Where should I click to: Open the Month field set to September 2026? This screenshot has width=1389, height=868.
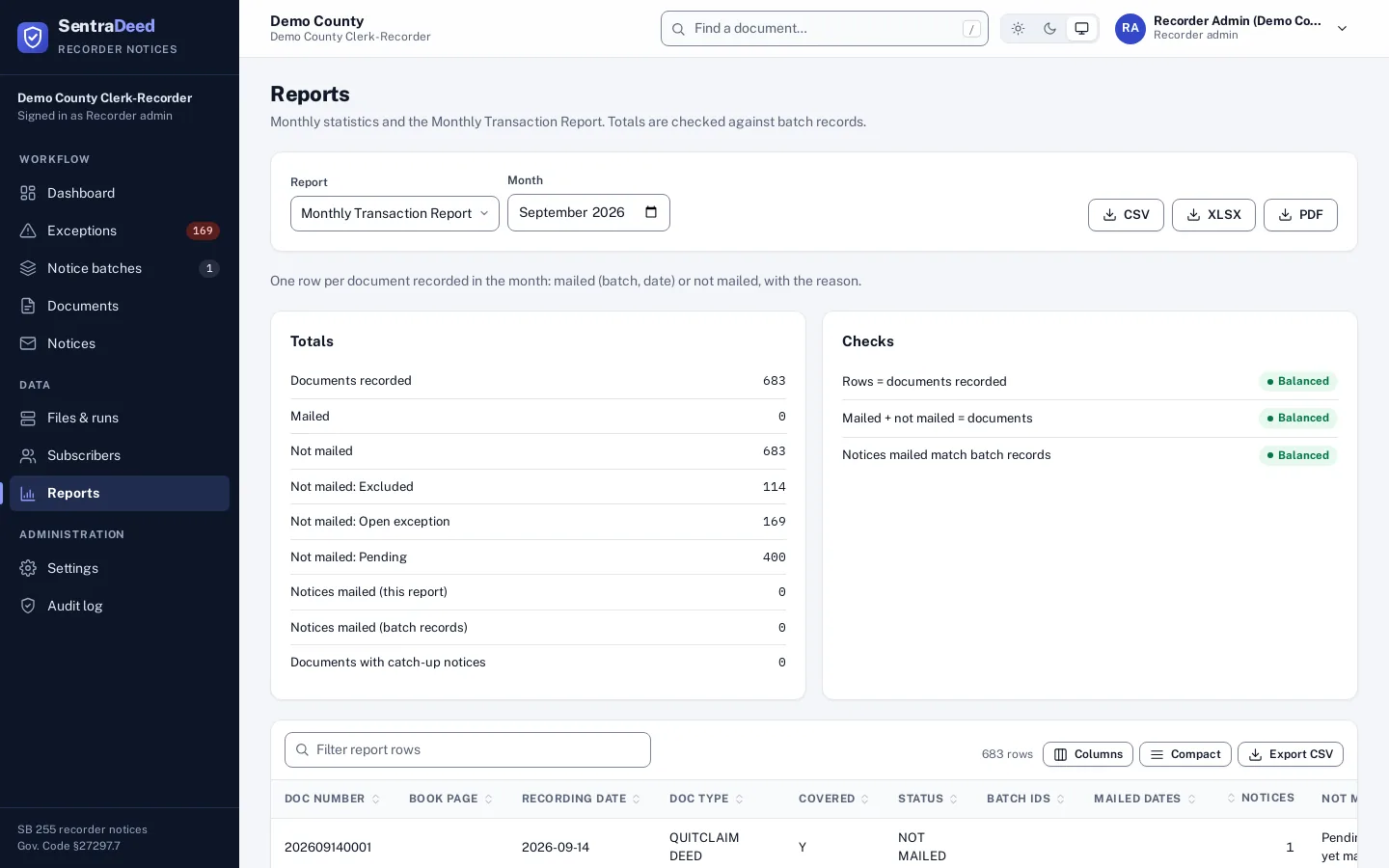pyautogui.click(x=588, y=212)
